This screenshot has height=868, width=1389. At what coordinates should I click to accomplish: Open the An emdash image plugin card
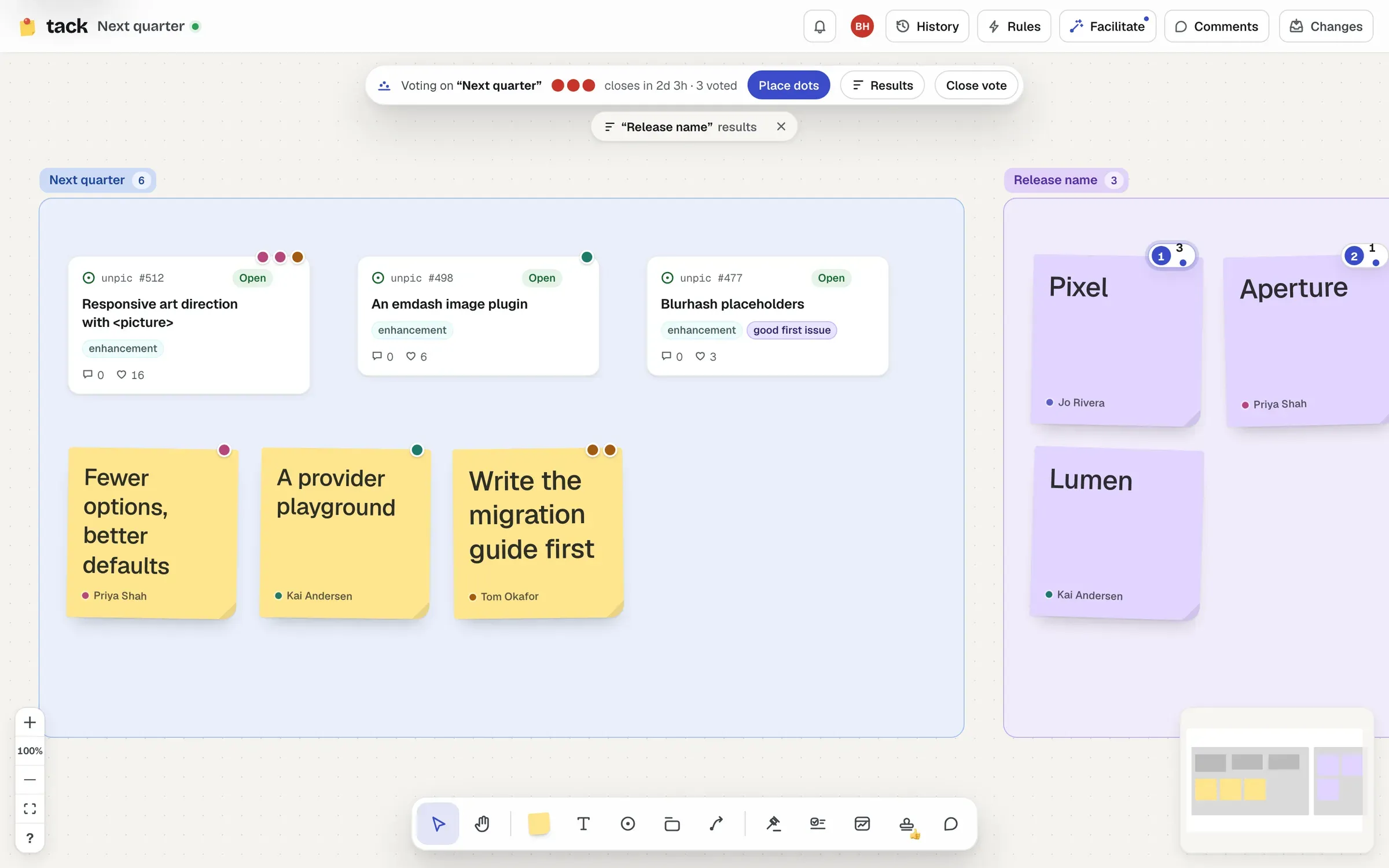pyautogui.click(x=478, y=316)
